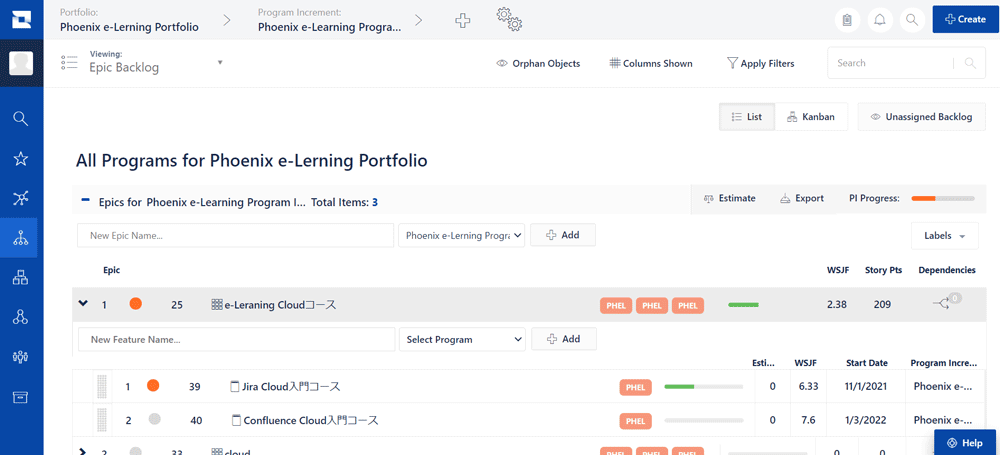Click grey status dot of Confluence Cloud feature
The width and height of the screenshot is (1000, 455).
tap(154, 419)
